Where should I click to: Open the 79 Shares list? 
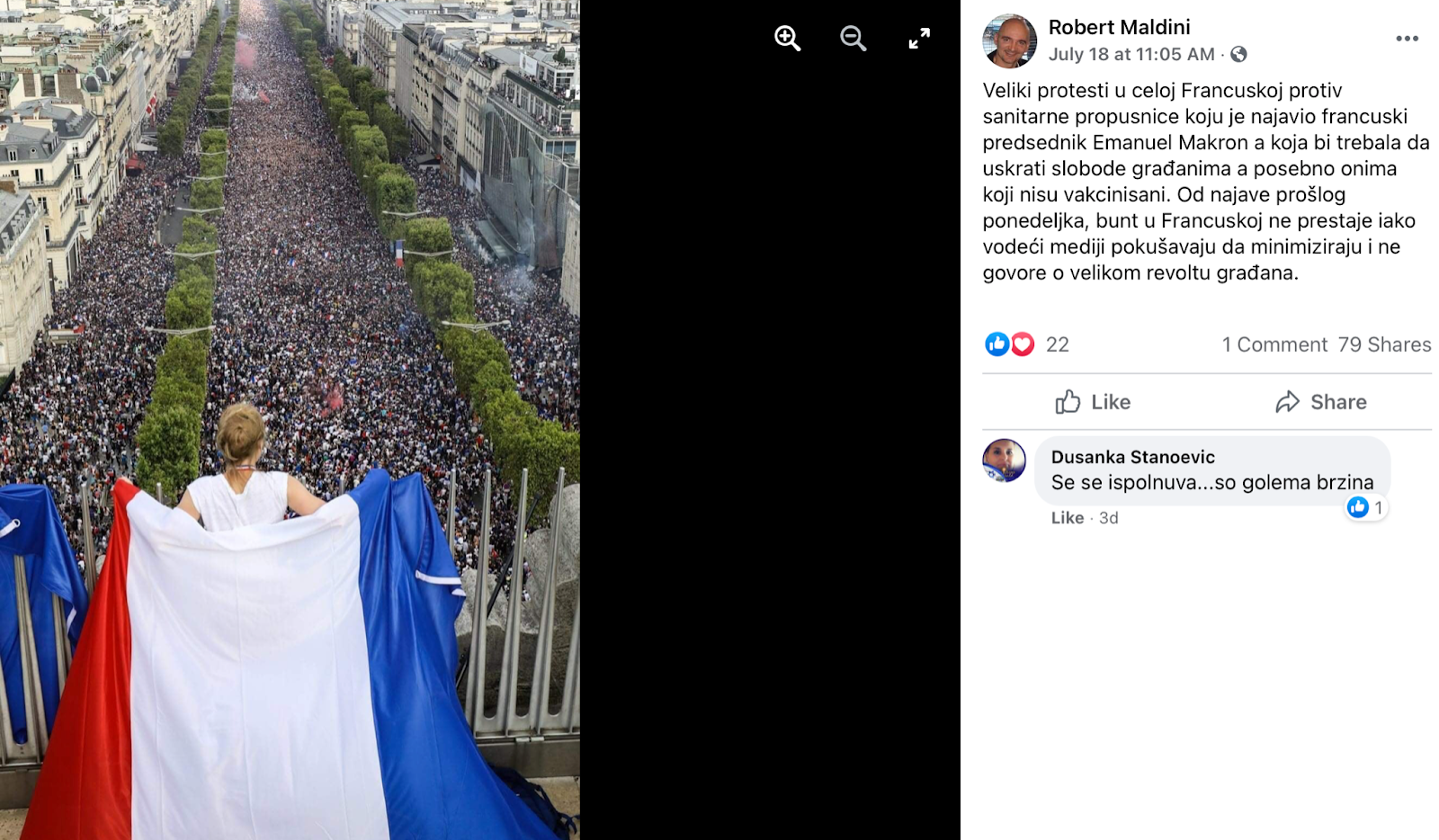pos(1384,344)
